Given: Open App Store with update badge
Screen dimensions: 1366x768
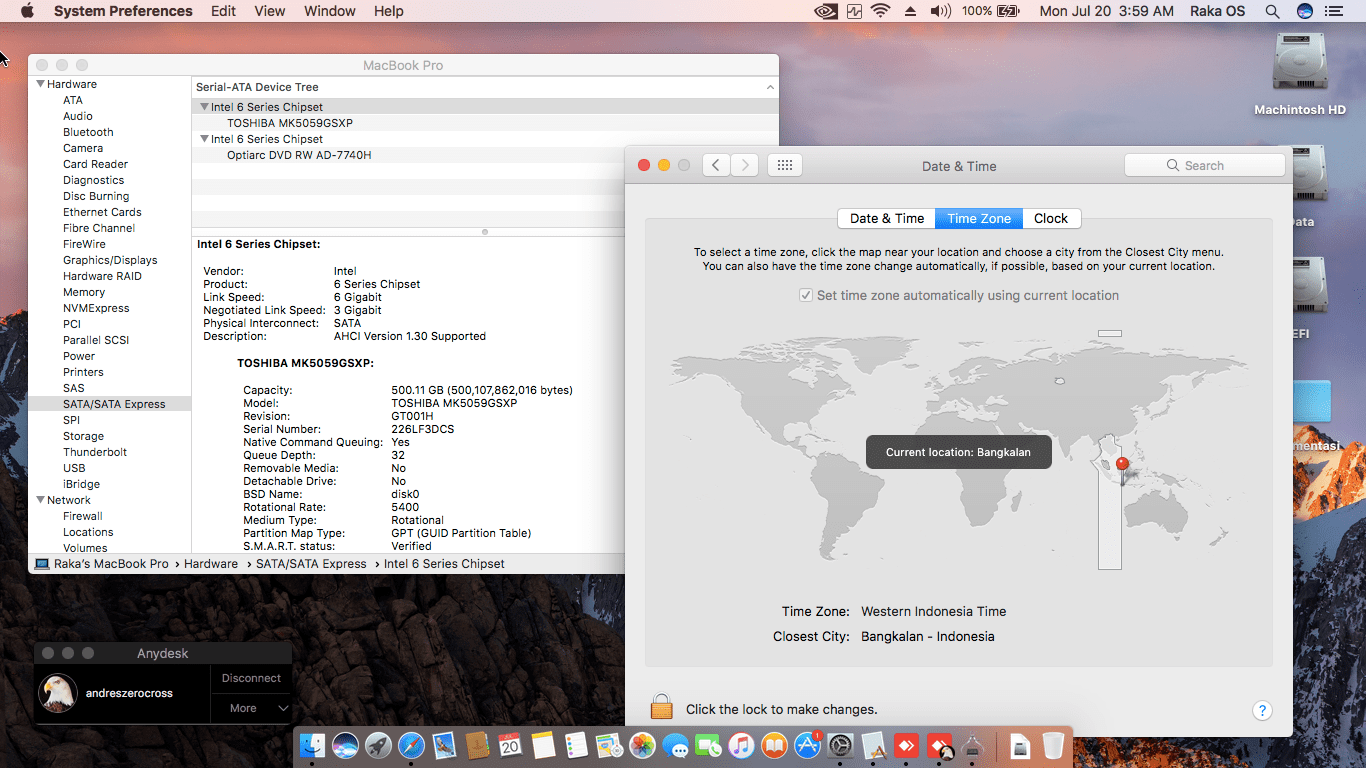Looking at the screenshot, I should (x=807, y=745).
